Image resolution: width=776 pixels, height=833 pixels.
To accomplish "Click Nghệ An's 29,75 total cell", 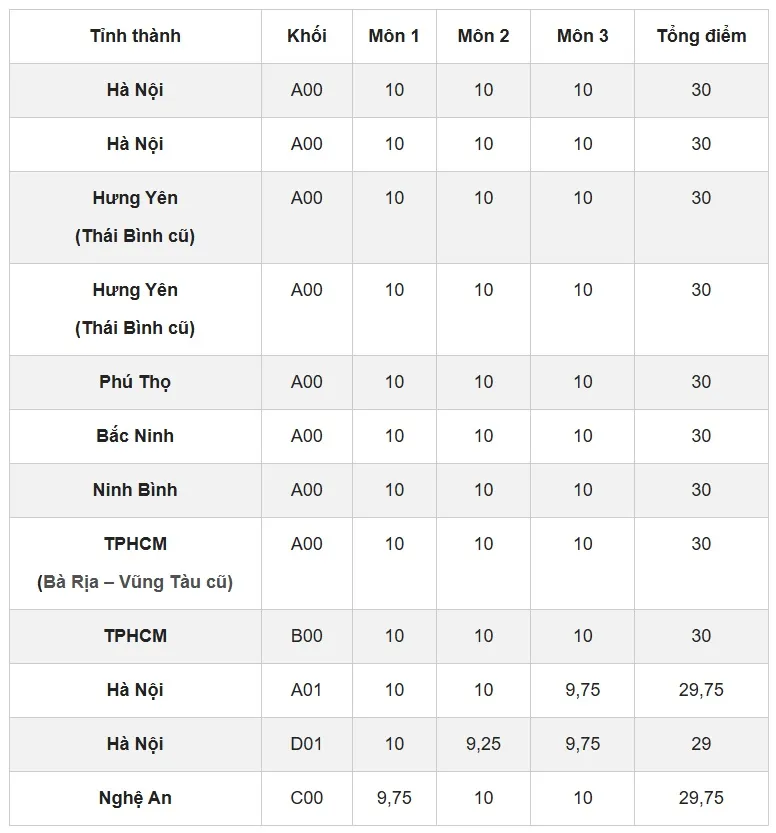I will pos(701,798).
